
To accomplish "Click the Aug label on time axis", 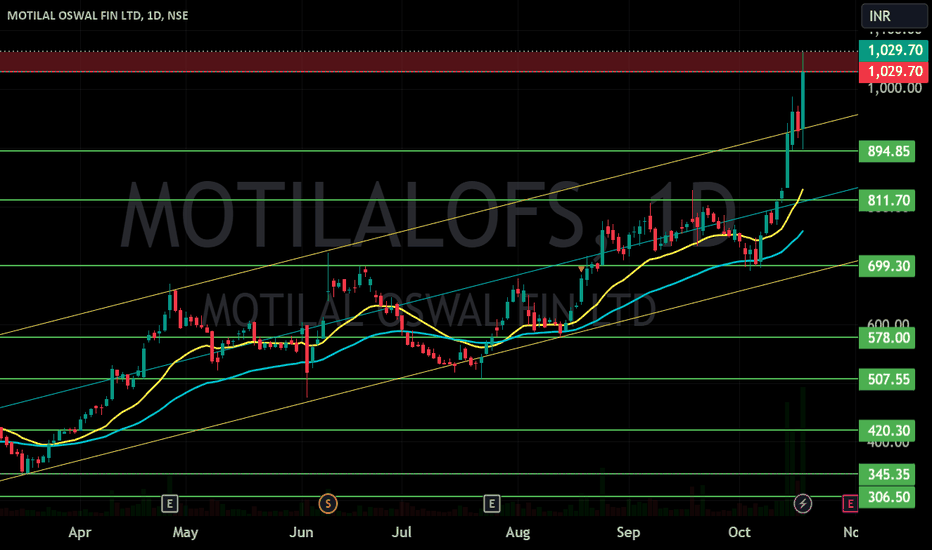I will coord(518,532).
